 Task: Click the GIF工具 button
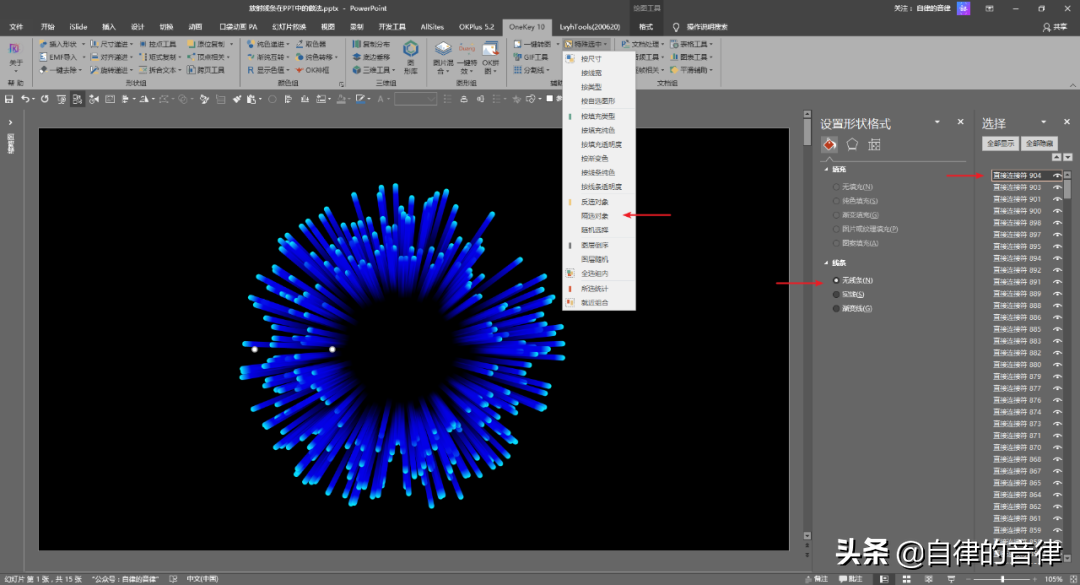531,57
